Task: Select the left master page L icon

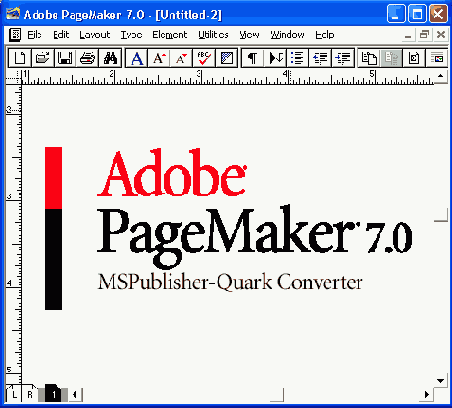Action: pyautogui.click(x=14, y=395)
